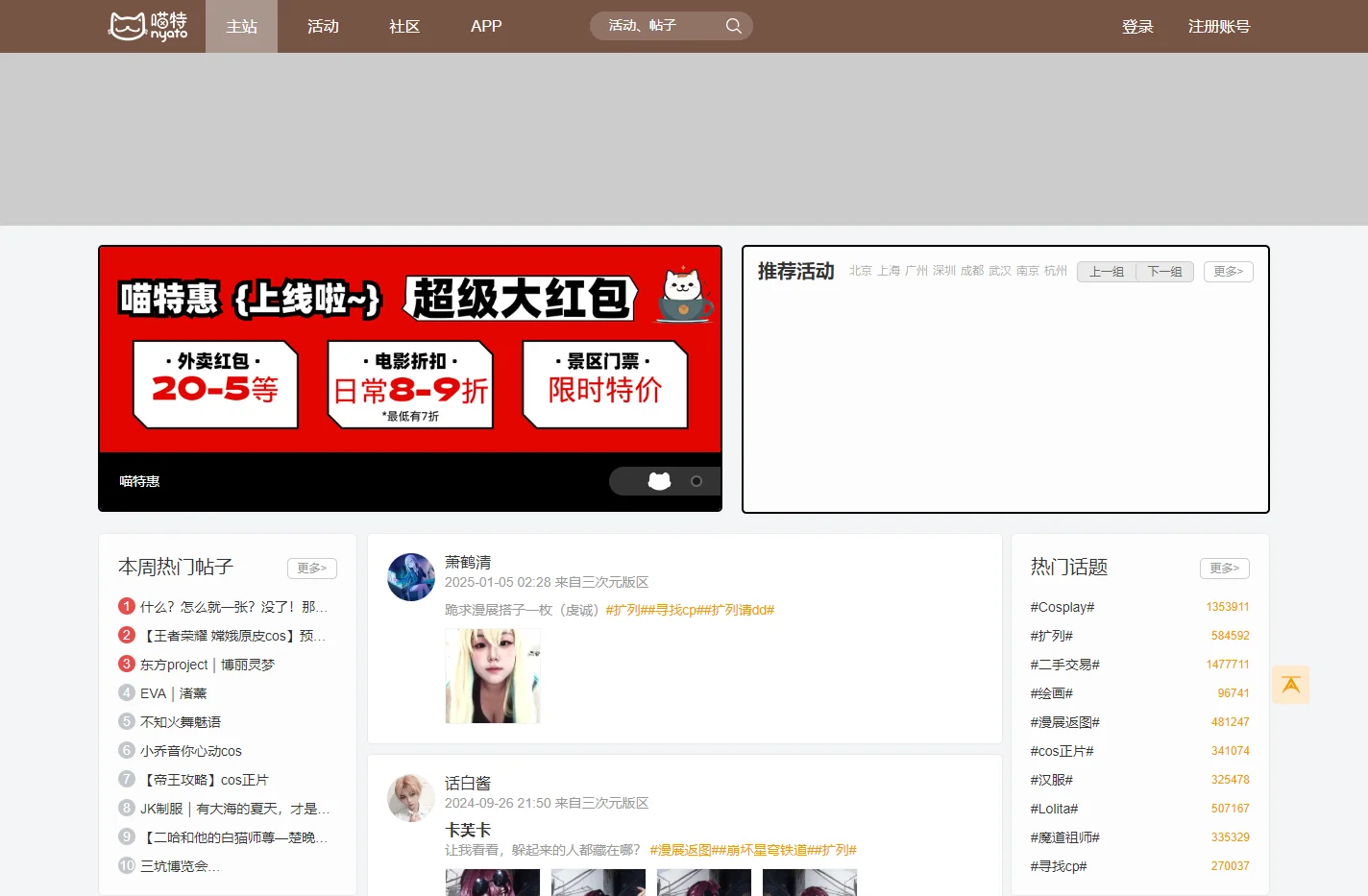
Task: Open the APP navigation tab
Action: coord(486,26)
